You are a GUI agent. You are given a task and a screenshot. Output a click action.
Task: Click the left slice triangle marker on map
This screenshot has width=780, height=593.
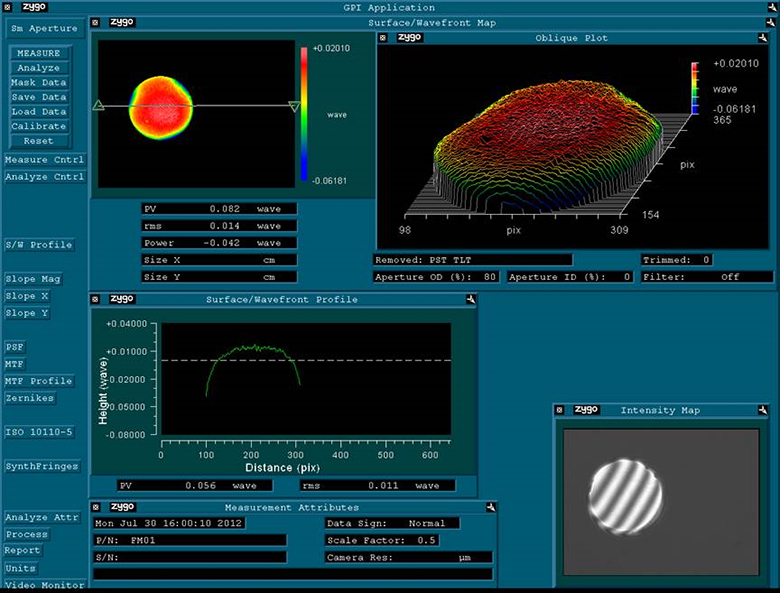98,105
